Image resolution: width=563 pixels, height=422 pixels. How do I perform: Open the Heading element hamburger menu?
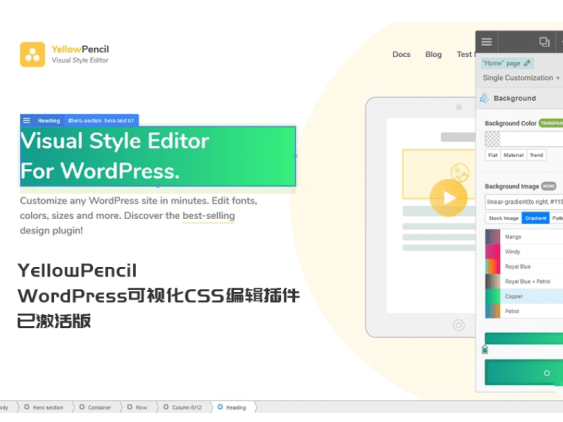click(27, 120)
